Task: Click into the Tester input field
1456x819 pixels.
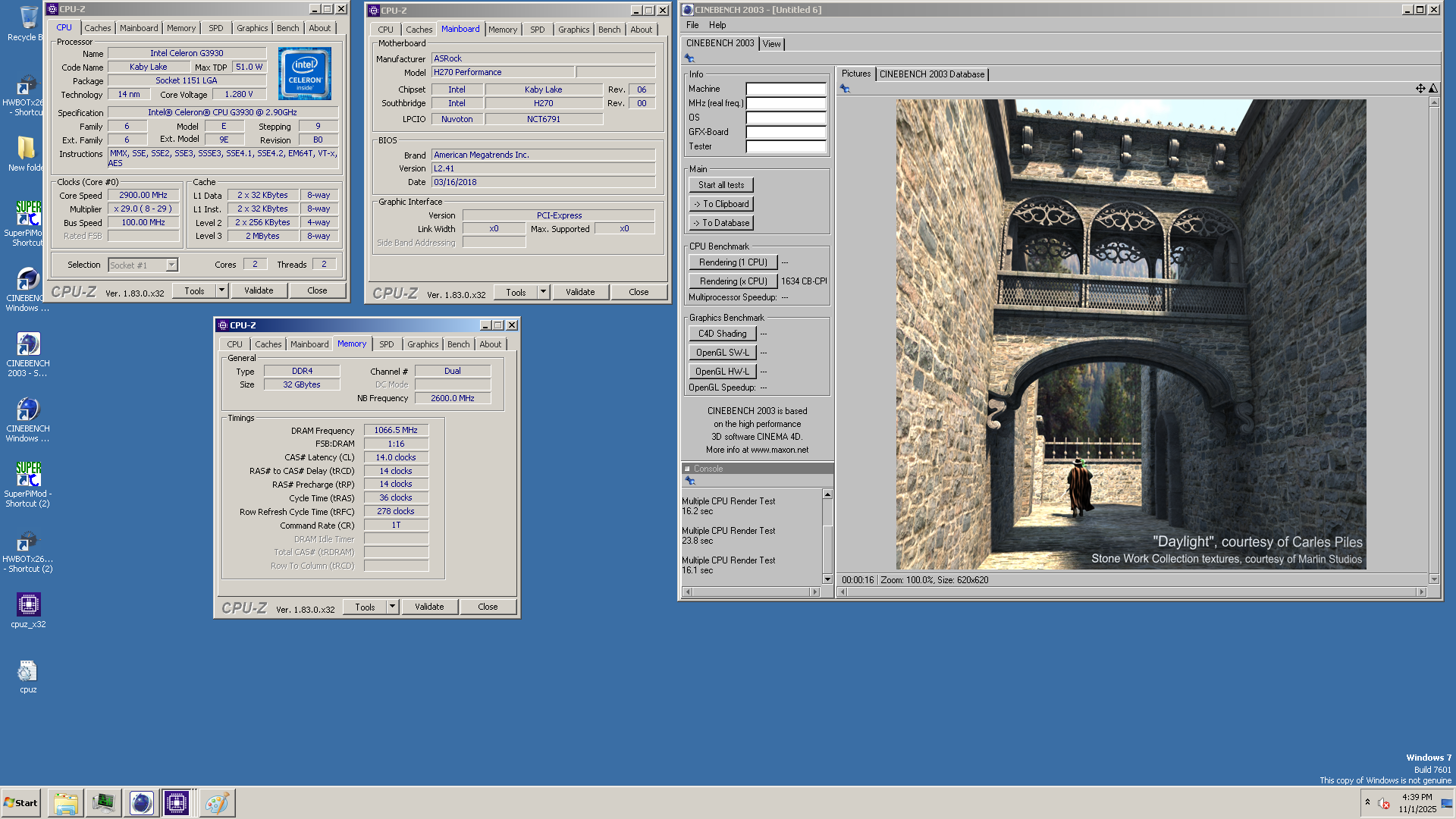Action: click(786, 146)
